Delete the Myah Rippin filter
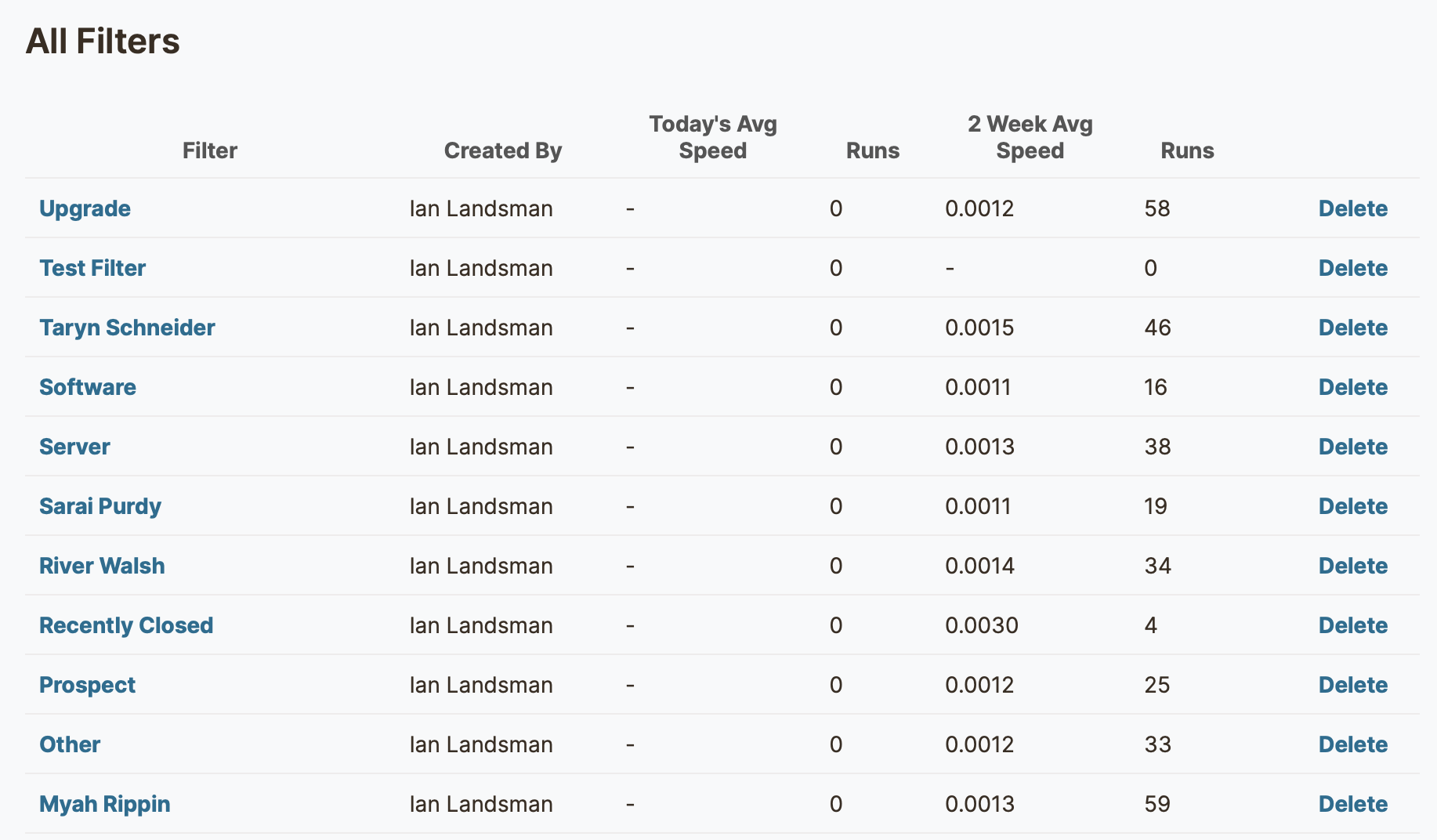Screen dimensions: 1437x840 tap(1353, 804)
